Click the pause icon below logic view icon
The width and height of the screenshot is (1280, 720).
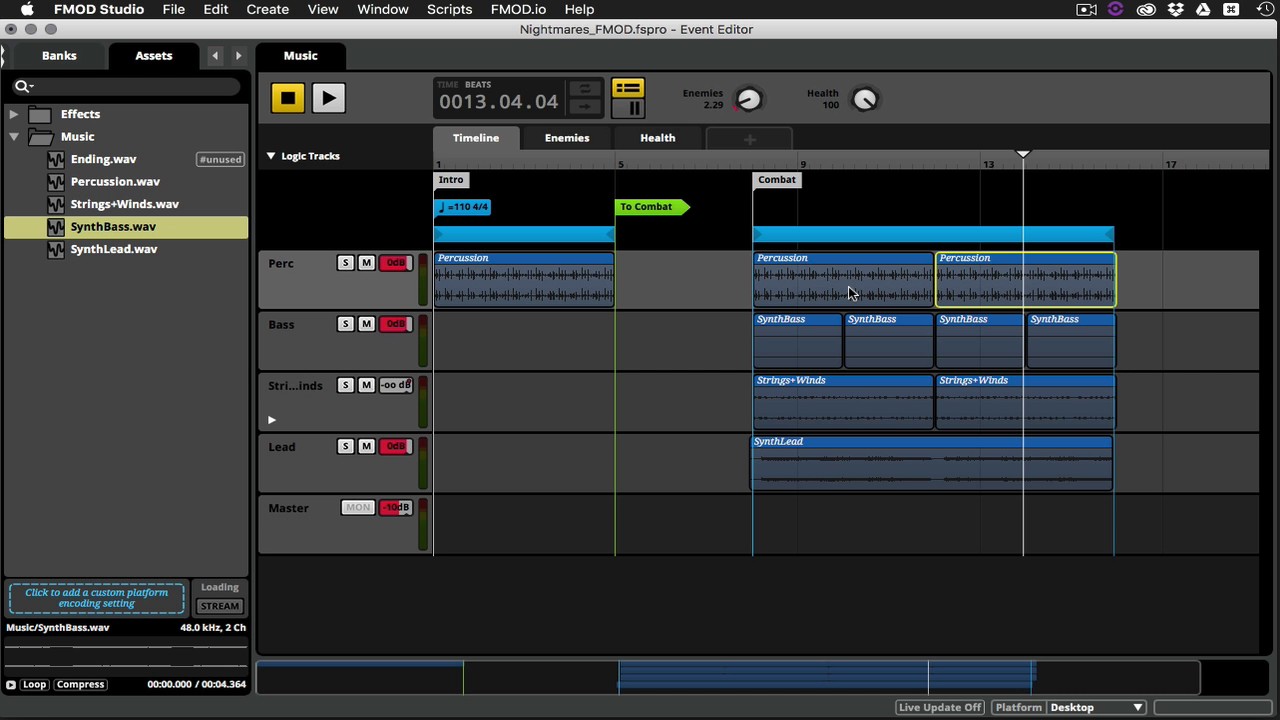pos(634,108)
